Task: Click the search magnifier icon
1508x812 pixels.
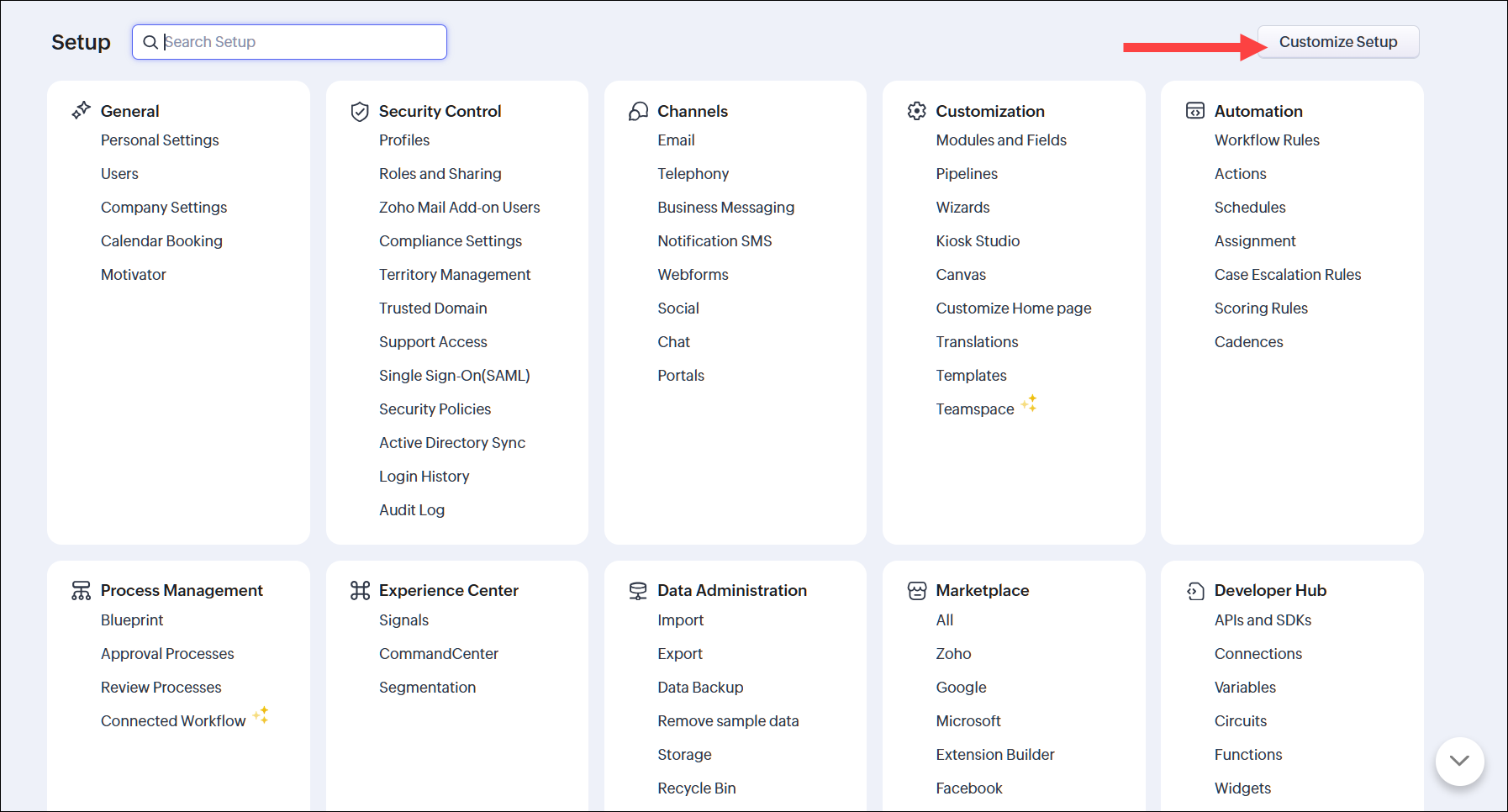Action: (x=150, y=42)
